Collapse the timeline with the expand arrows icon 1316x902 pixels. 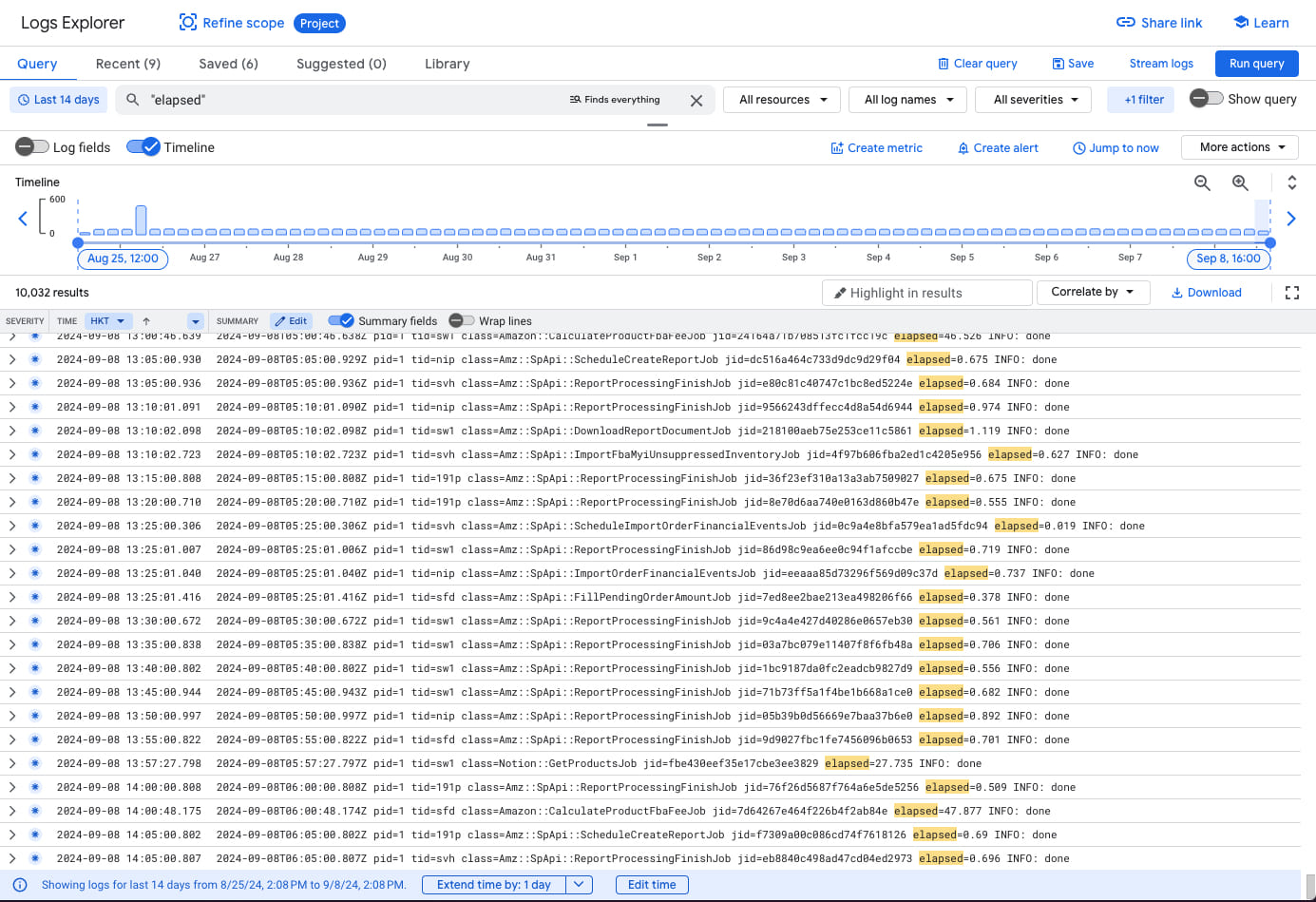pyautogui.click(x=1292, y=182)
